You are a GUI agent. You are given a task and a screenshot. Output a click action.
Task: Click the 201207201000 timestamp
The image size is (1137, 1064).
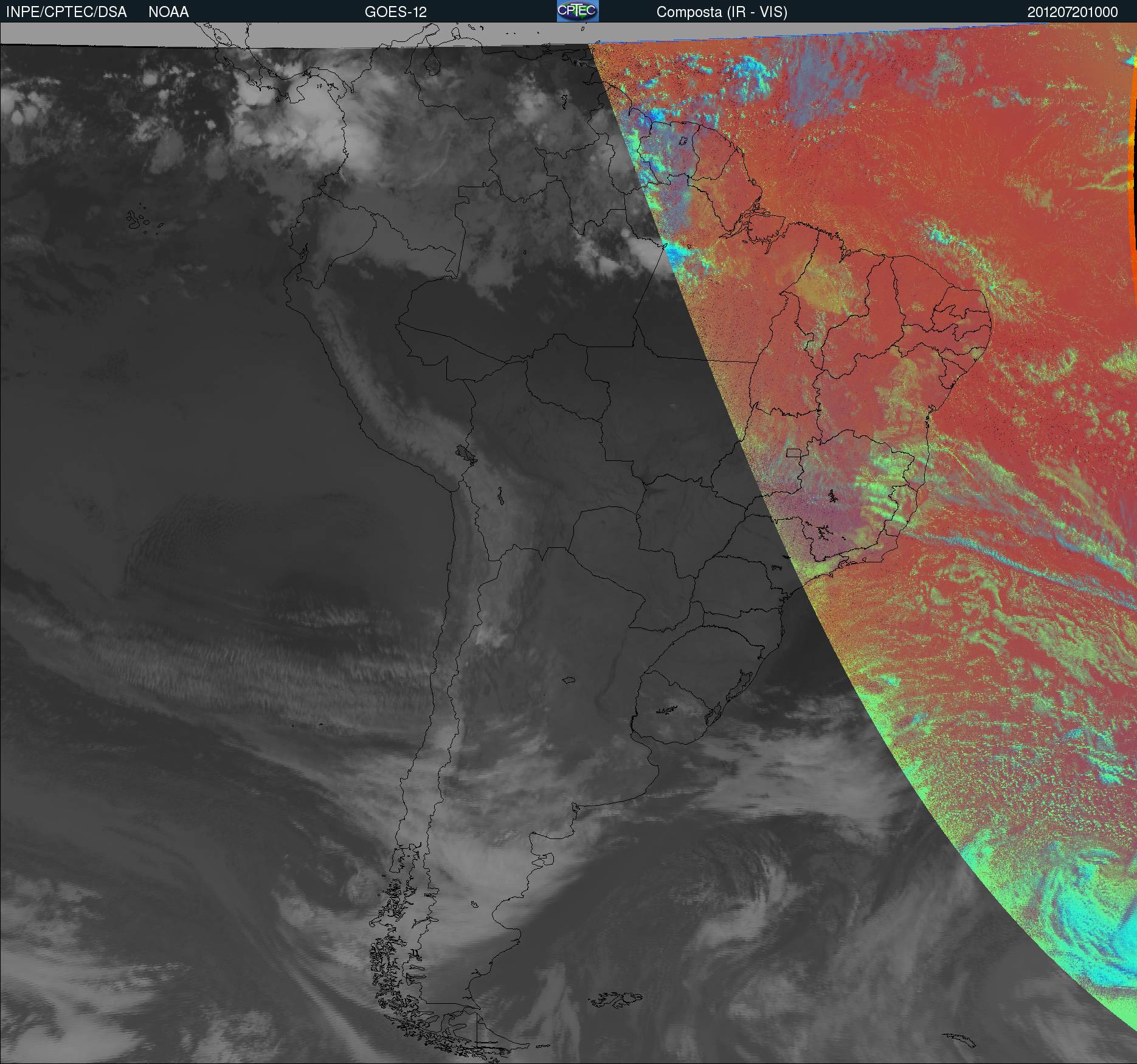coord(1073,12)
